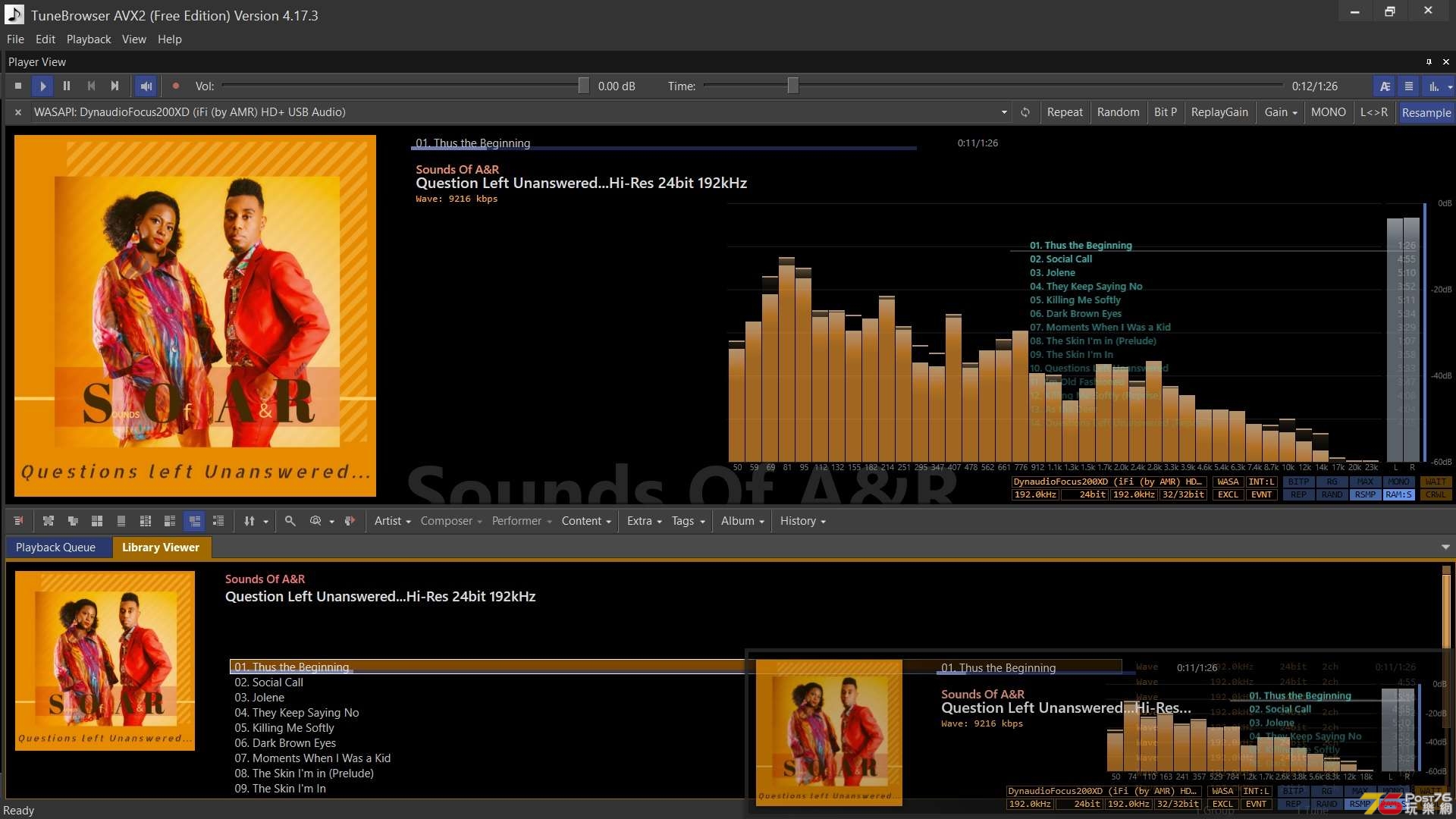Select the indented list view icon
The width and height of the screenshot is (1456, 819).
click(218, 521)
